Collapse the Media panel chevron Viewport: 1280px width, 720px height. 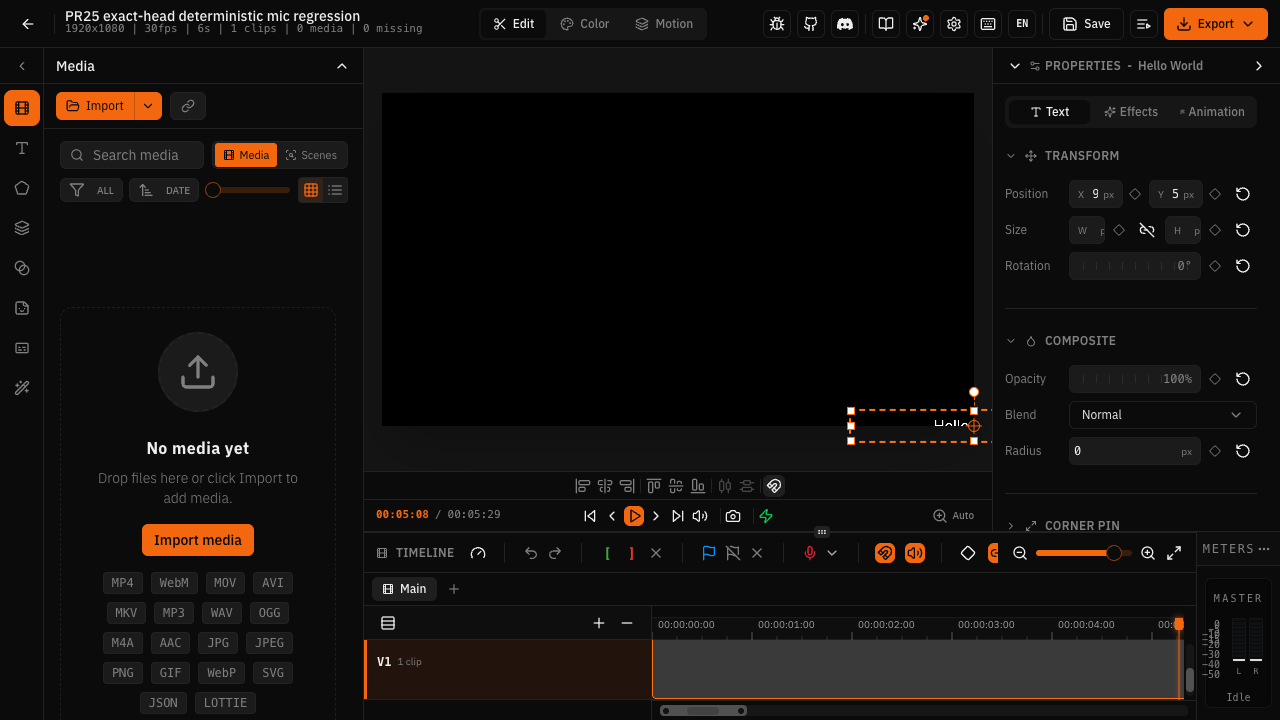point(342,66)
